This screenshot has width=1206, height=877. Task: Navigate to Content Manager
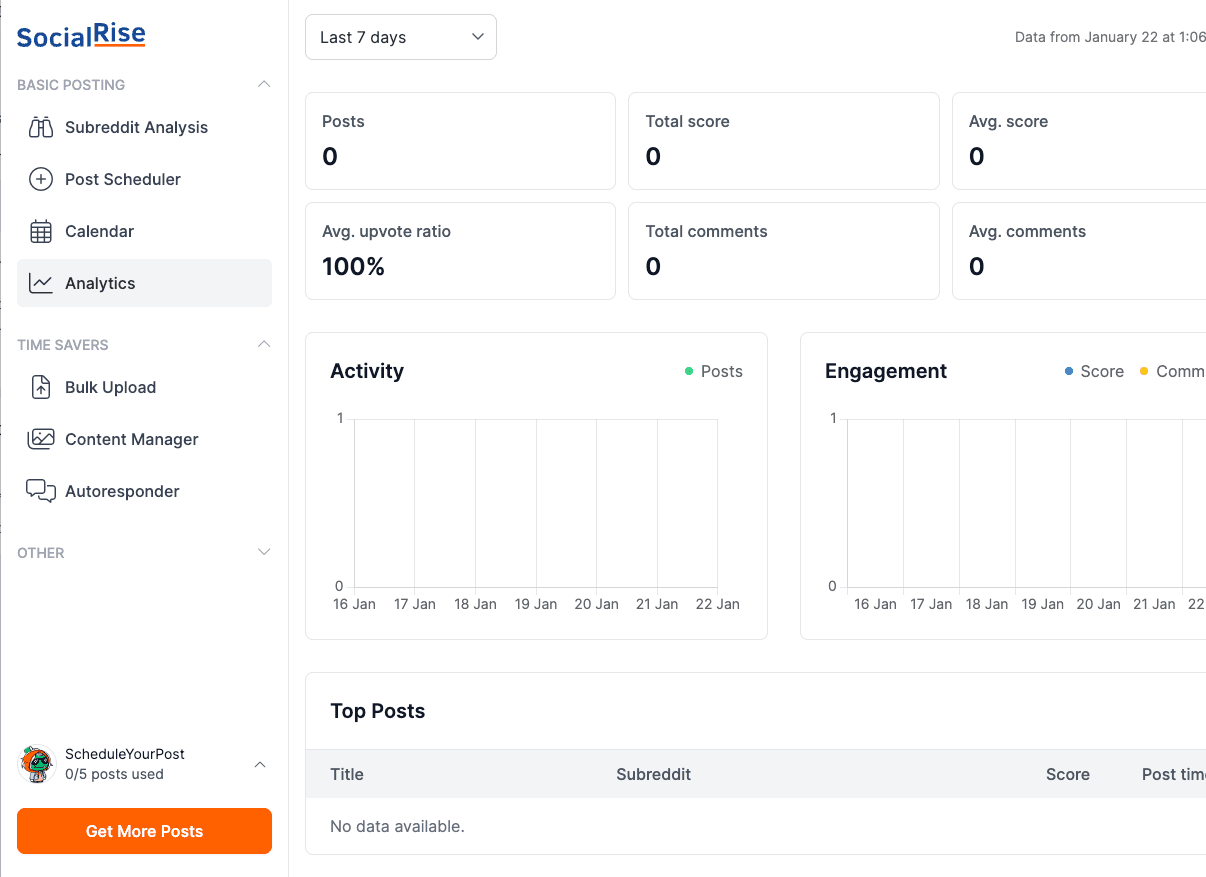(x=144, y=439)
